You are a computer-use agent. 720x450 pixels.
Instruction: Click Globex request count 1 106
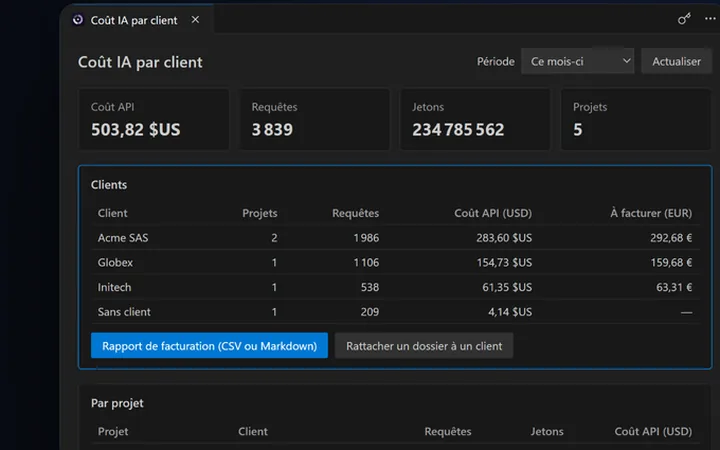coord(366,263)
